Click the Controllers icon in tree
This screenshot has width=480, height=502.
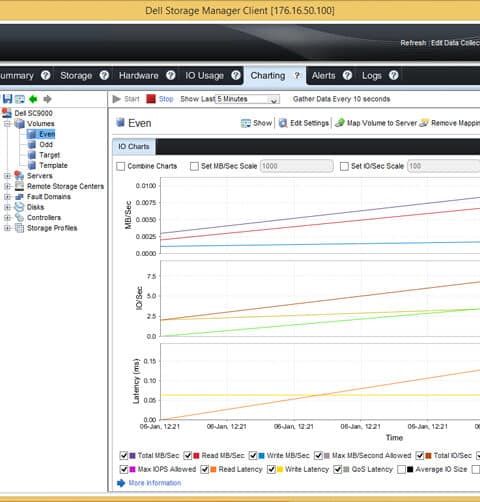(x=19, y=217)
